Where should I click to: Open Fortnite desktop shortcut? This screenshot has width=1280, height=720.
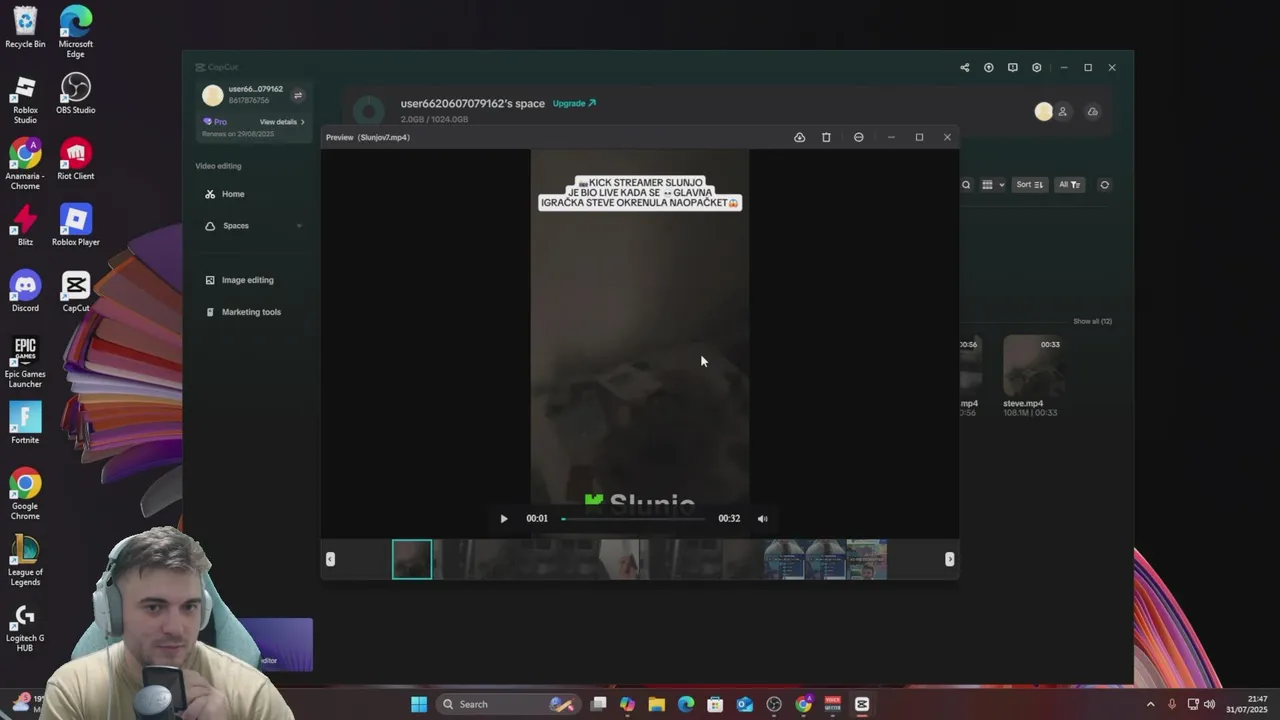coord(25,423)
